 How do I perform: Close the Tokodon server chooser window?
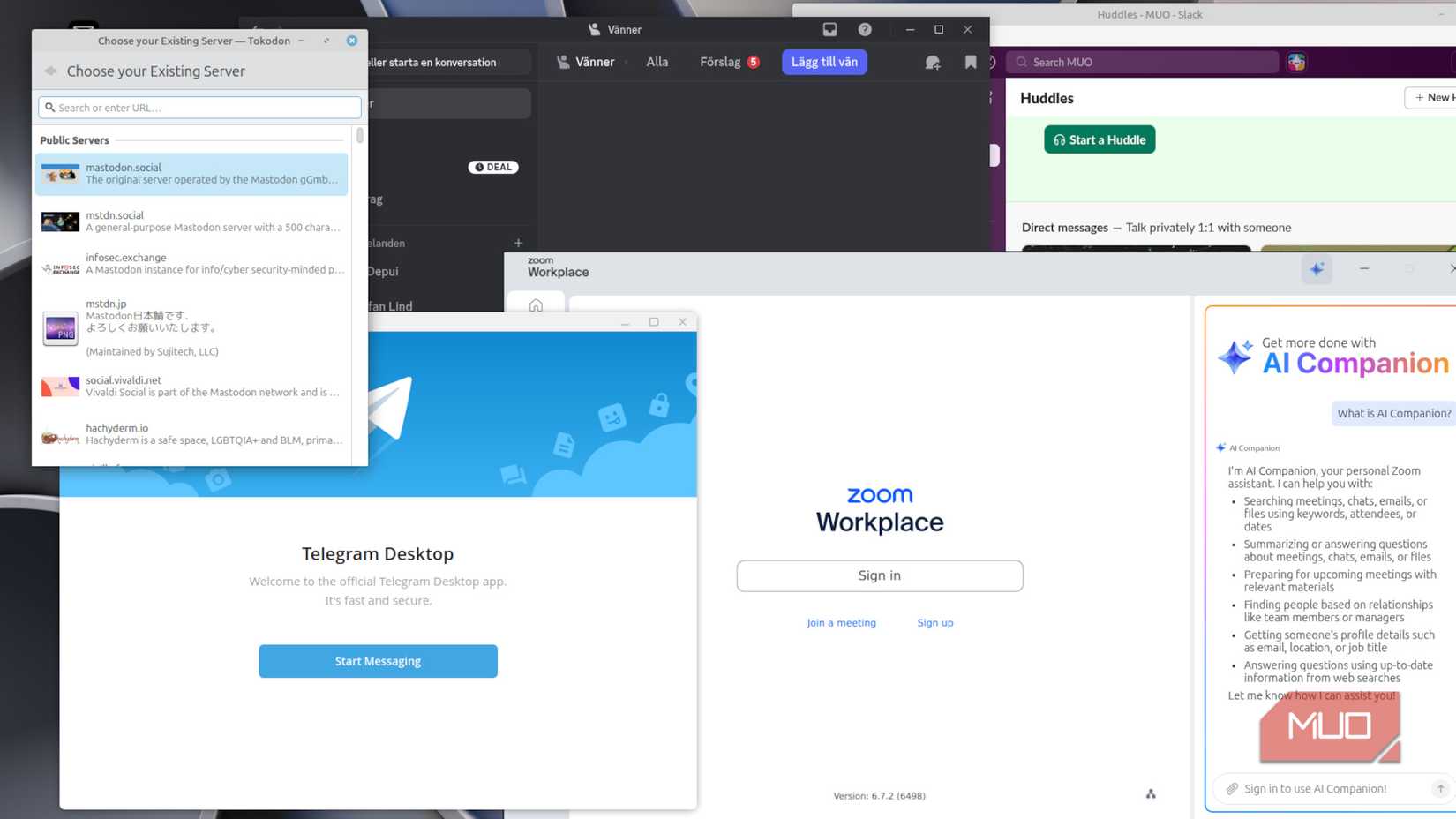click(x=352, y=41)
